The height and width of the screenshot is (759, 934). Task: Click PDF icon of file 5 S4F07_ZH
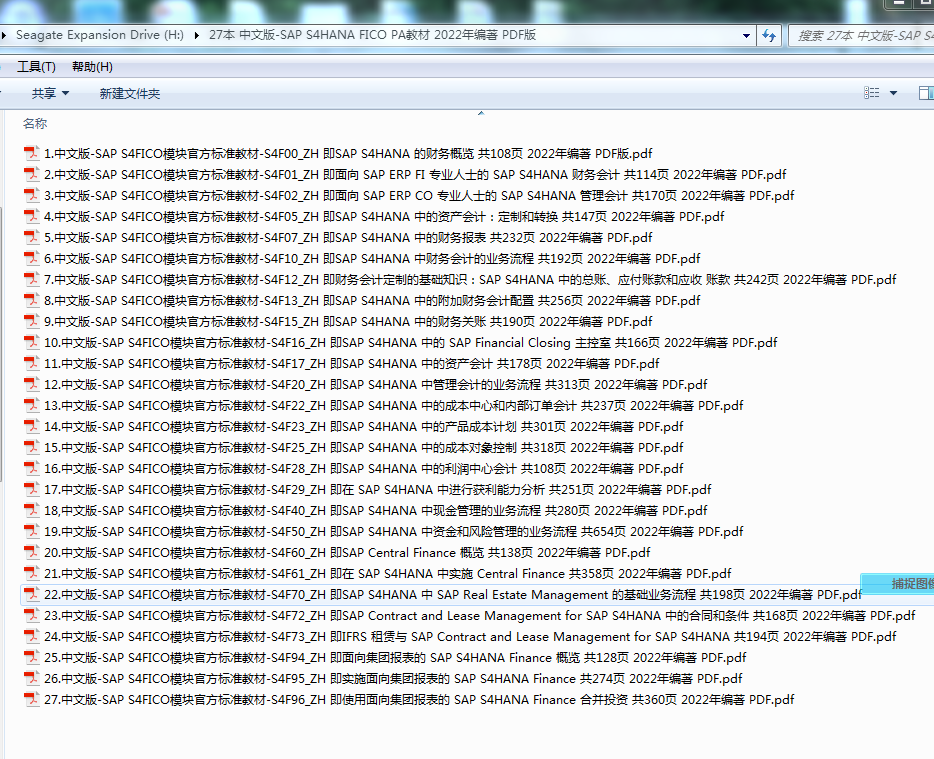coord(32,238)
